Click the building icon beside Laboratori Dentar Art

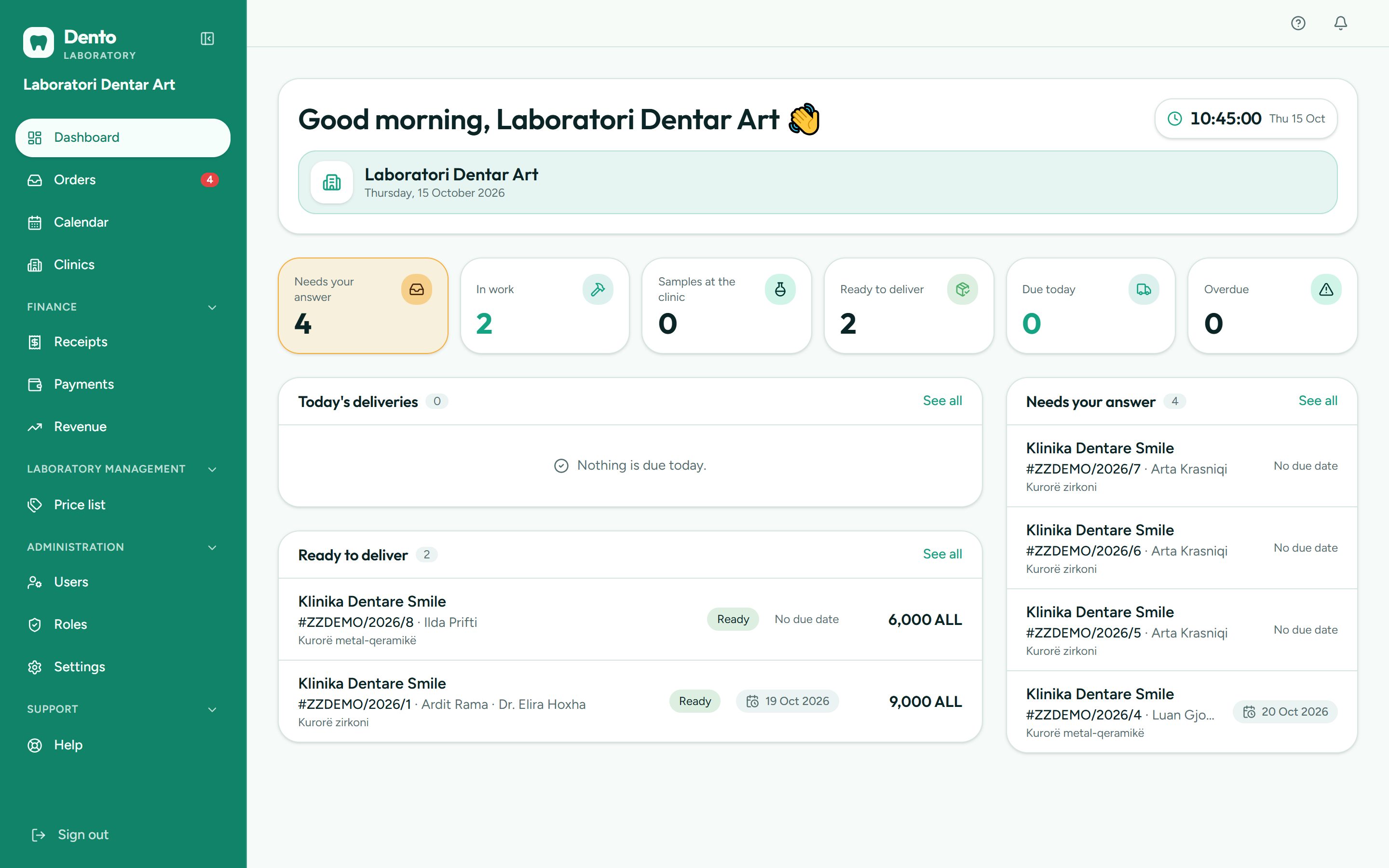(x=332, y=183)
